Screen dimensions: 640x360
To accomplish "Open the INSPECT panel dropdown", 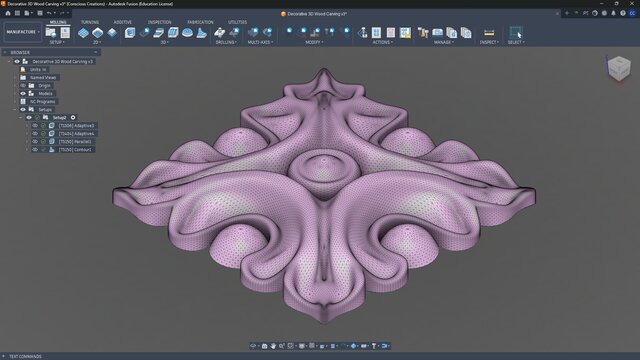I will pyautogui.click(x=489, y=42).
